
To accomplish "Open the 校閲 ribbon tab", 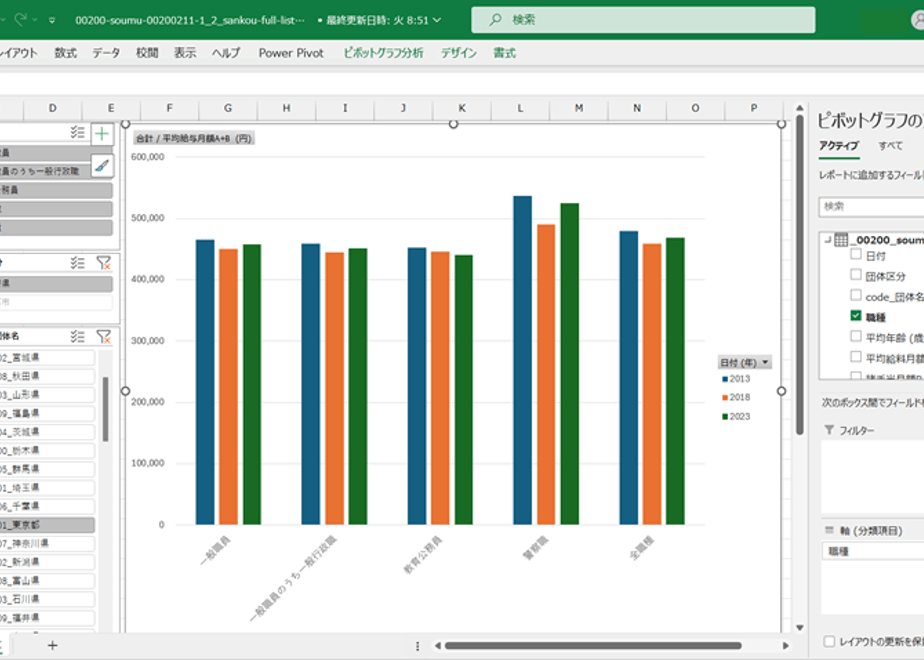I will 147,53.
